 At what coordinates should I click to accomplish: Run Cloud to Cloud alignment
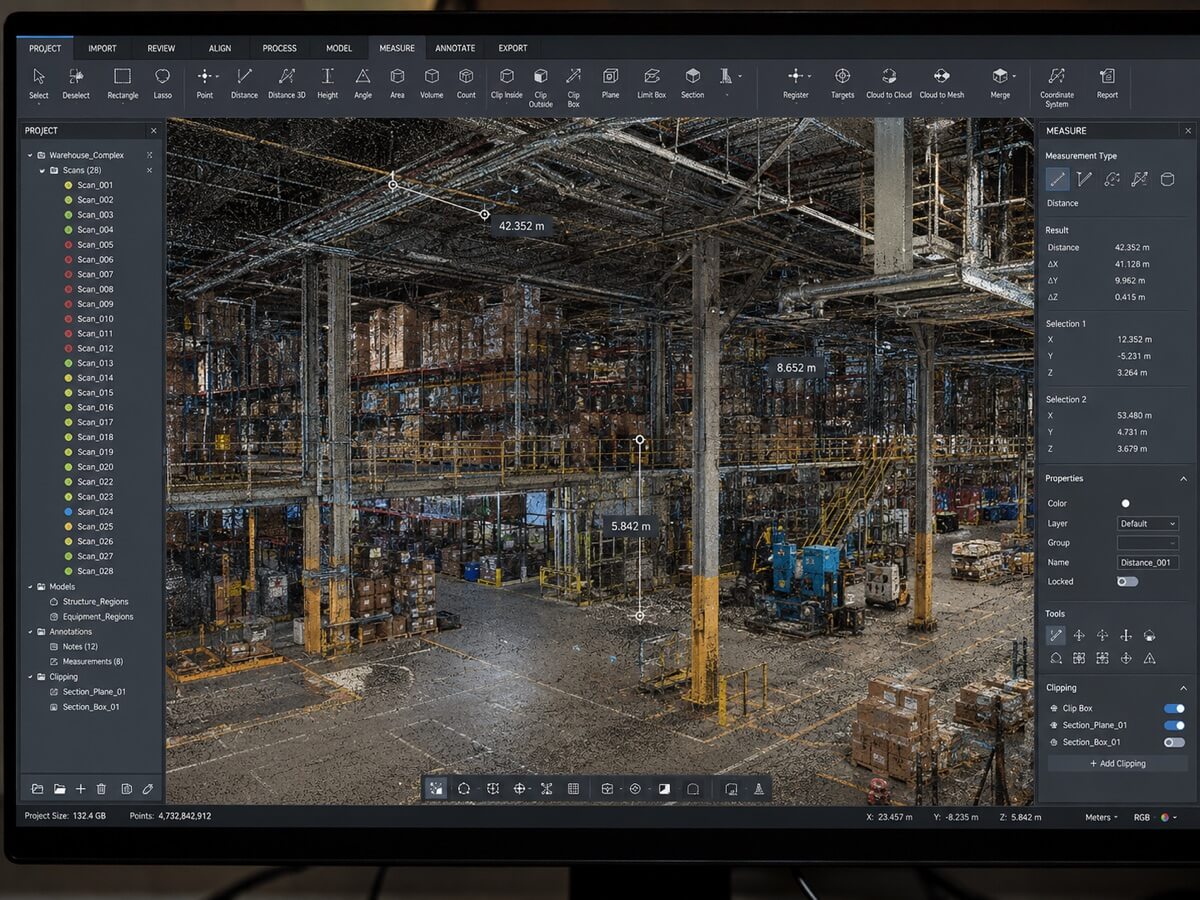click(x=888, y=84)
